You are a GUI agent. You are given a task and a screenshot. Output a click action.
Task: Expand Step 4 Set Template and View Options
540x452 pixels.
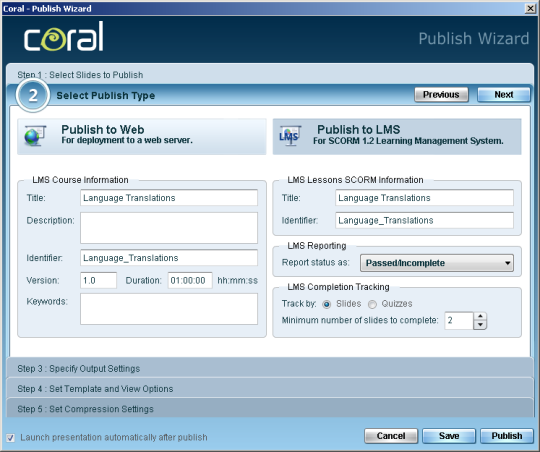point(270,388)
